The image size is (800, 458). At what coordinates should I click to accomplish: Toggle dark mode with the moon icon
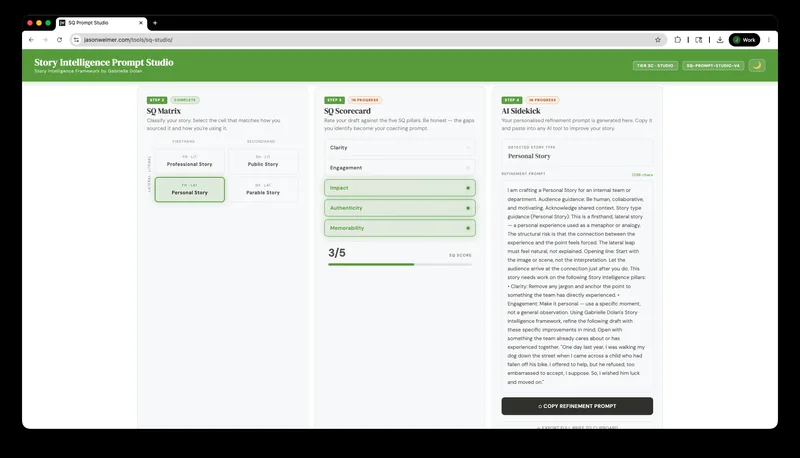point(757,65)
